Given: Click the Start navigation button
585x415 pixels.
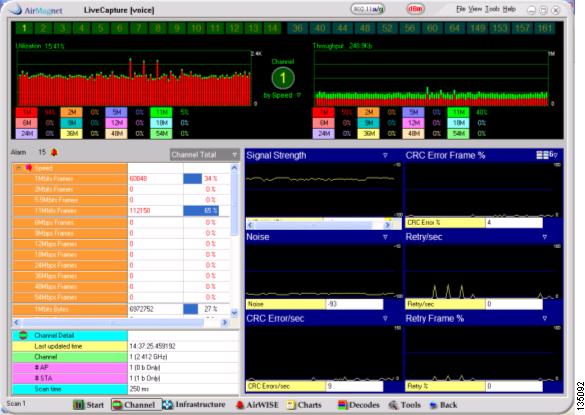Looking at the screenshot, I should click(88, 405).
